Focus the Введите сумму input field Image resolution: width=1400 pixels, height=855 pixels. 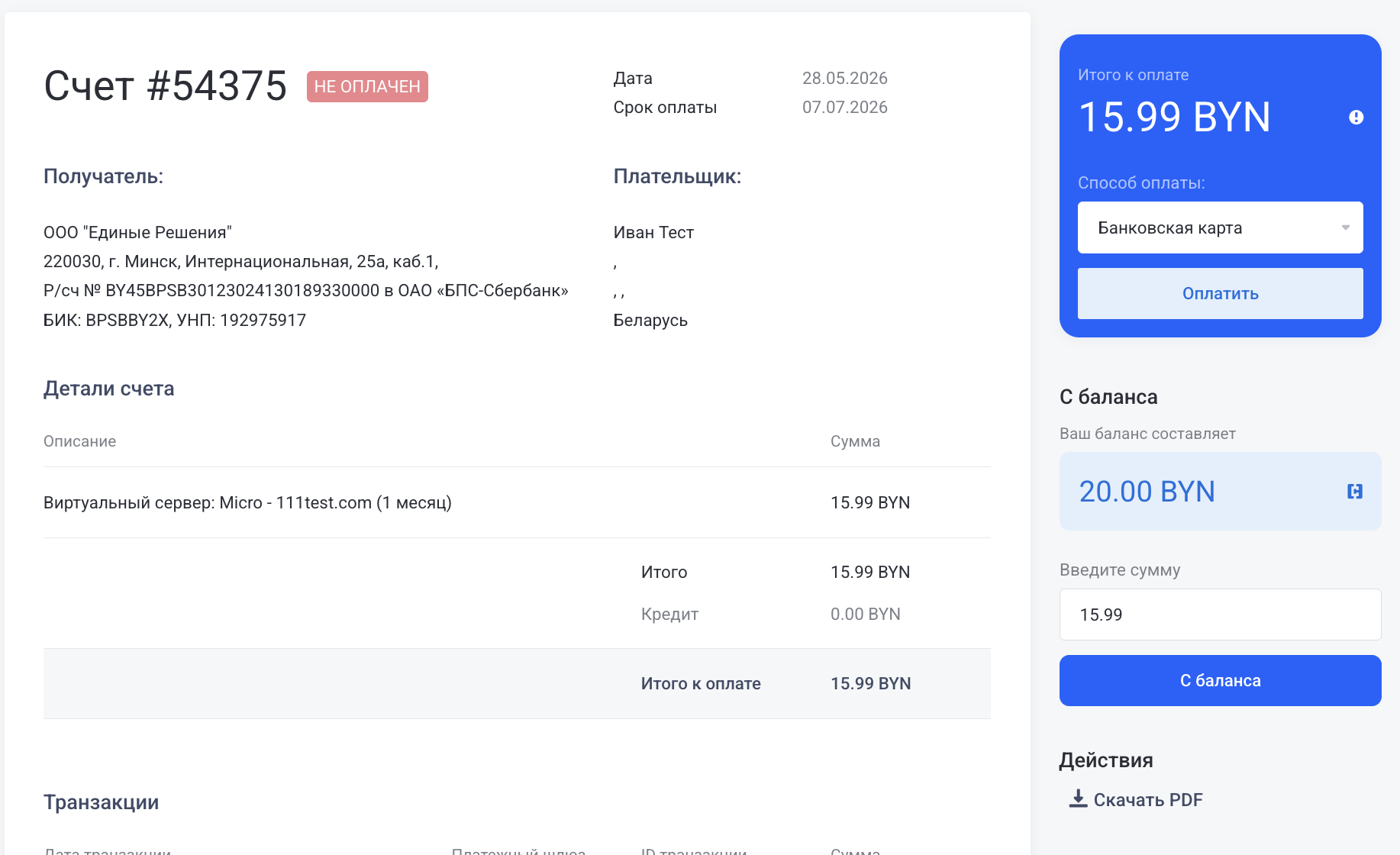click(1220, 615)
